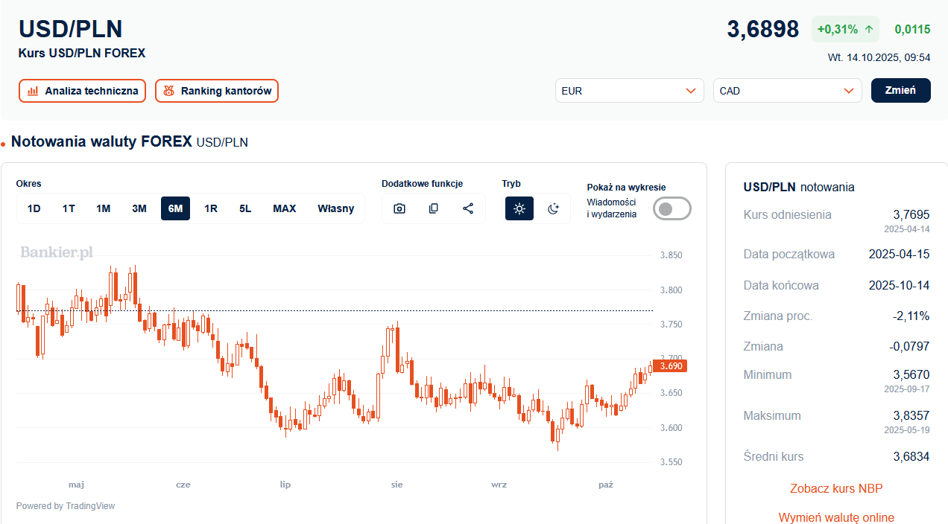Select the 1T period
Image resolution: width=948 pixels, height=524 pixels.
(68, 209)
